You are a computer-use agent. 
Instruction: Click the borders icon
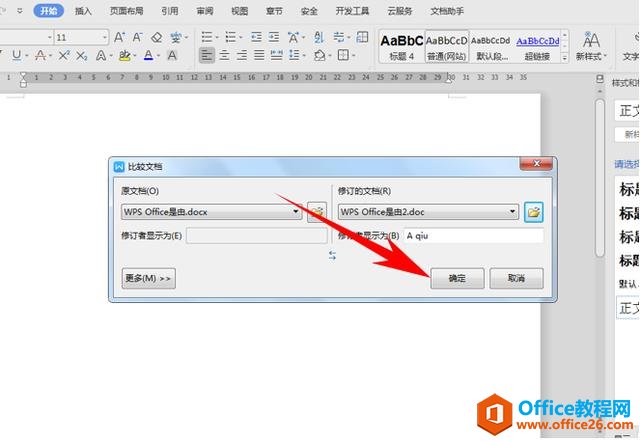tap(343, 55)
